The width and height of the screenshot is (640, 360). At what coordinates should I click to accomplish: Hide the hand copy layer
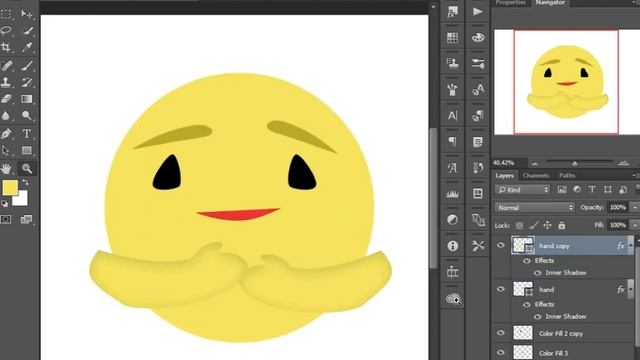tap(501, 245)
